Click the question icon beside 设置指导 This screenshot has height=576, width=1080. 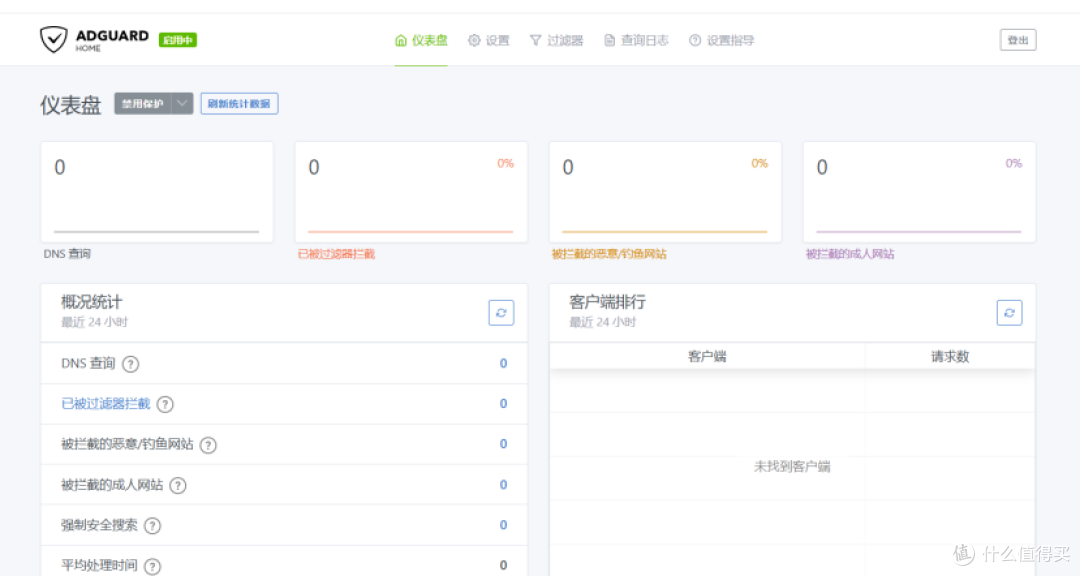pyautogui.click(x=695, y=41)
